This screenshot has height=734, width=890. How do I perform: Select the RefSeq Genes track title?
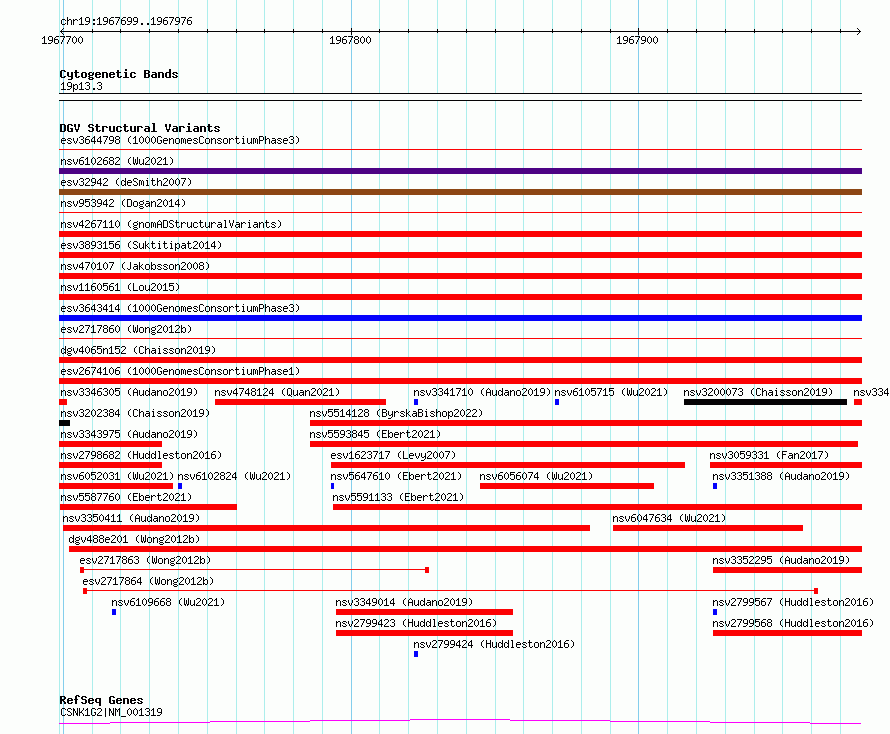click(x=101, y=700)
